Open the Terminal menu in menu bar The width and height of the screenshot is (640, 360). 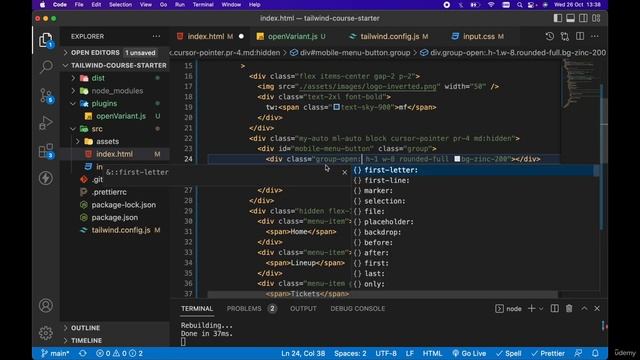(203, 5)
